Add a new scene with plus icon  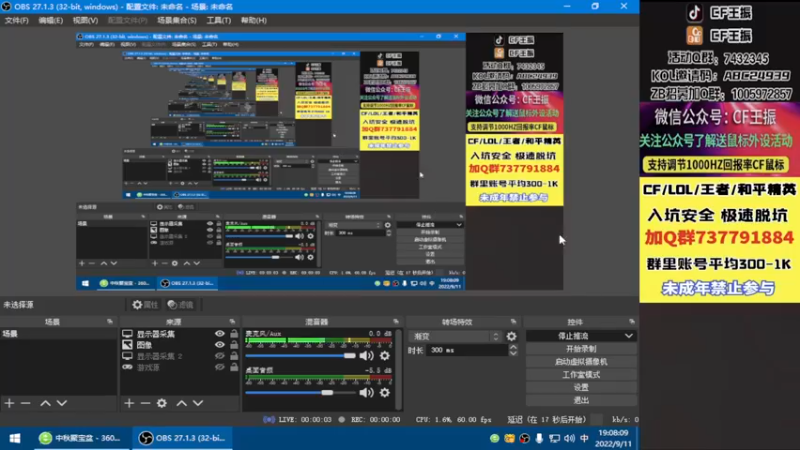click(x=9, y=403)
